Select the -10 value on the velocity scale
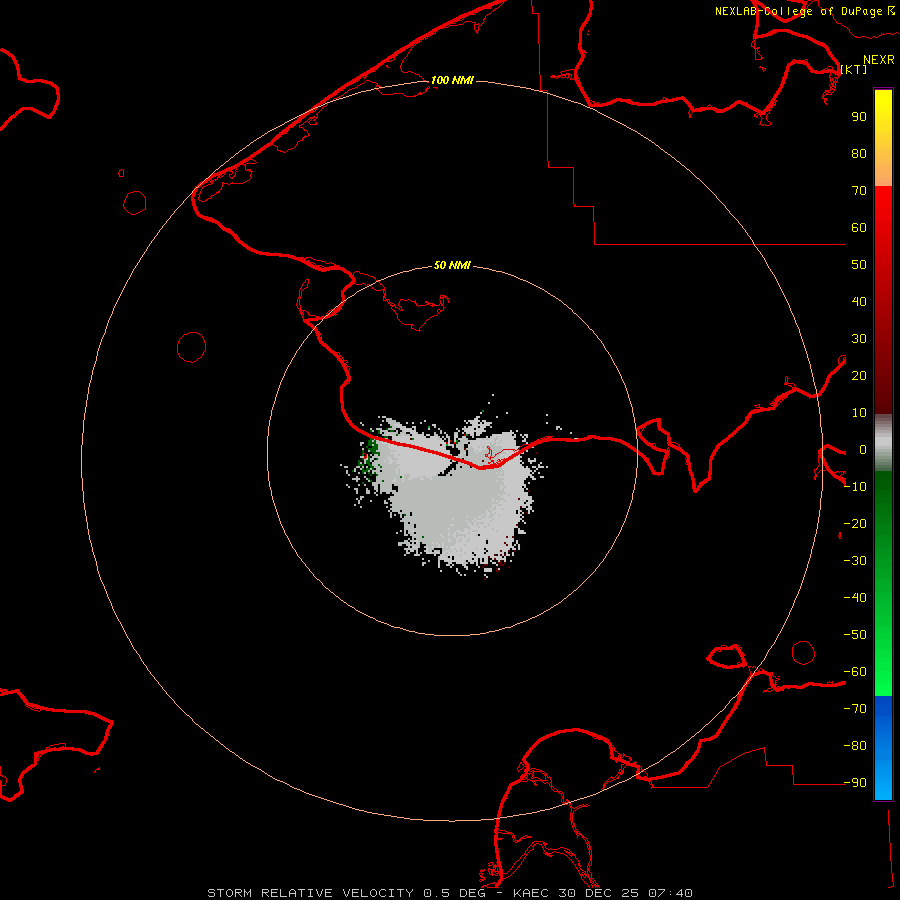900x900 pixels. tap(855, 487)
